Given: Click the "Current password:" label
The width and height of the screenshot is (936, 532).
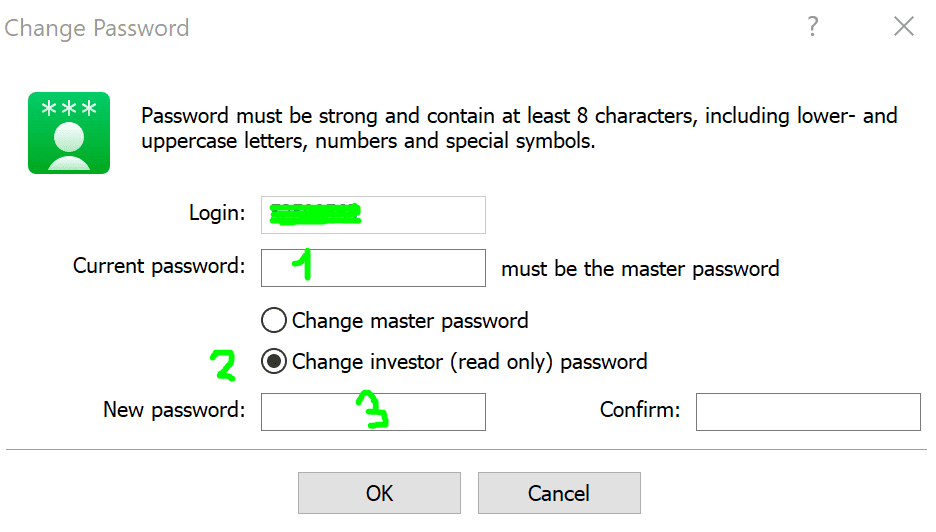Looking at the screenshot, I should [x=158, y=267].
